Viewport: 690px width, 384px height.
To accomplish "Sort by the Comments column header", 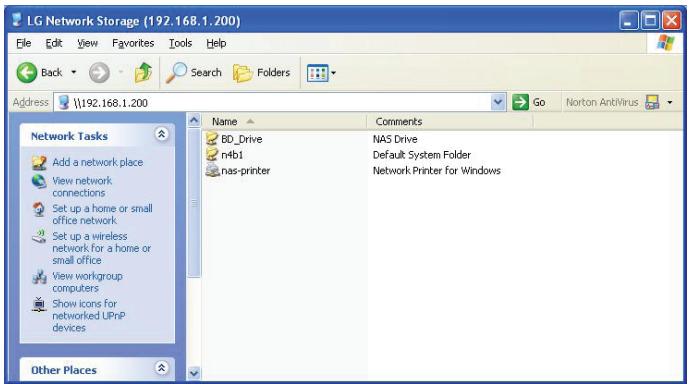I will click(x=450, y=121).
